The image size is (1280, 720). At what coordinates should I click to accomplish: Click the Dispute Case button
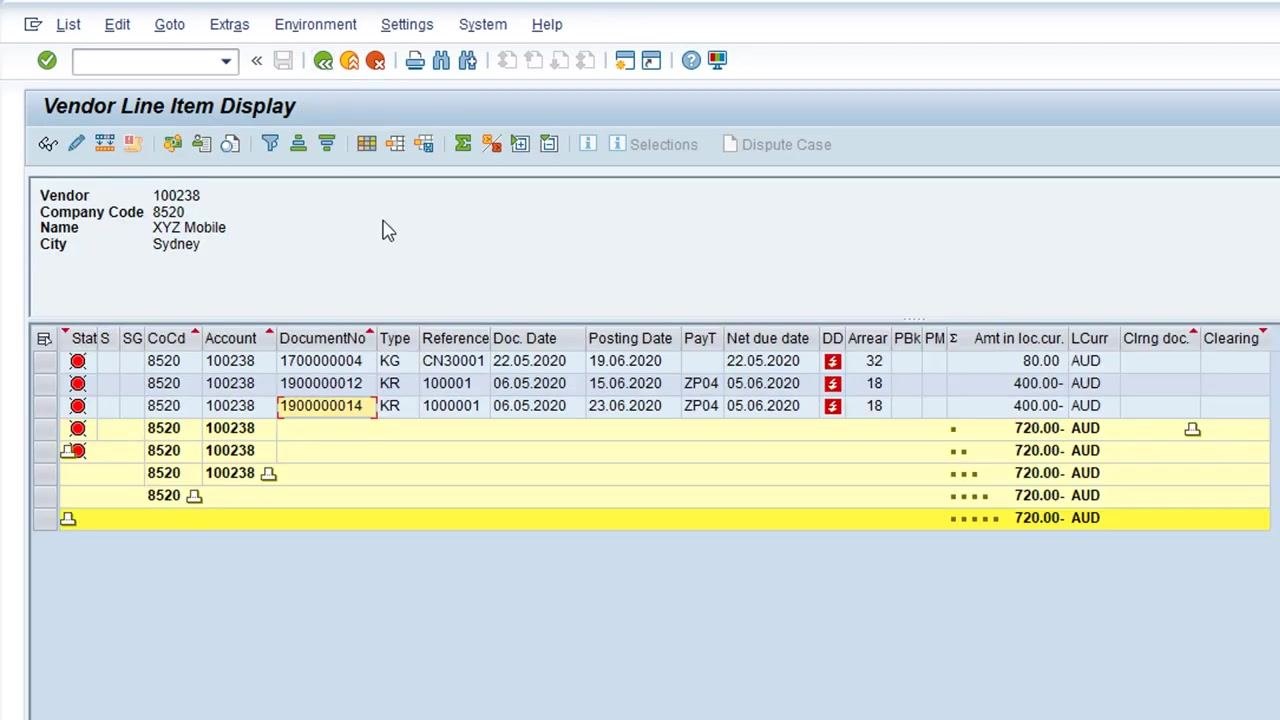(x=777, y=144)
